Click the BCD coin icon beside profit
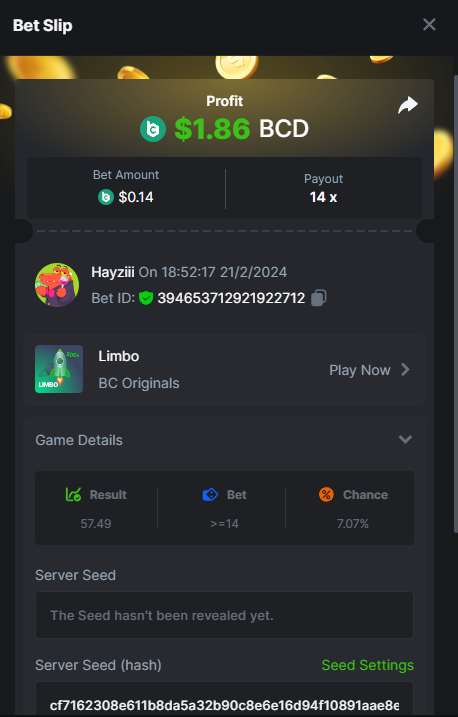The image size is (458, 717). [153, 129]
